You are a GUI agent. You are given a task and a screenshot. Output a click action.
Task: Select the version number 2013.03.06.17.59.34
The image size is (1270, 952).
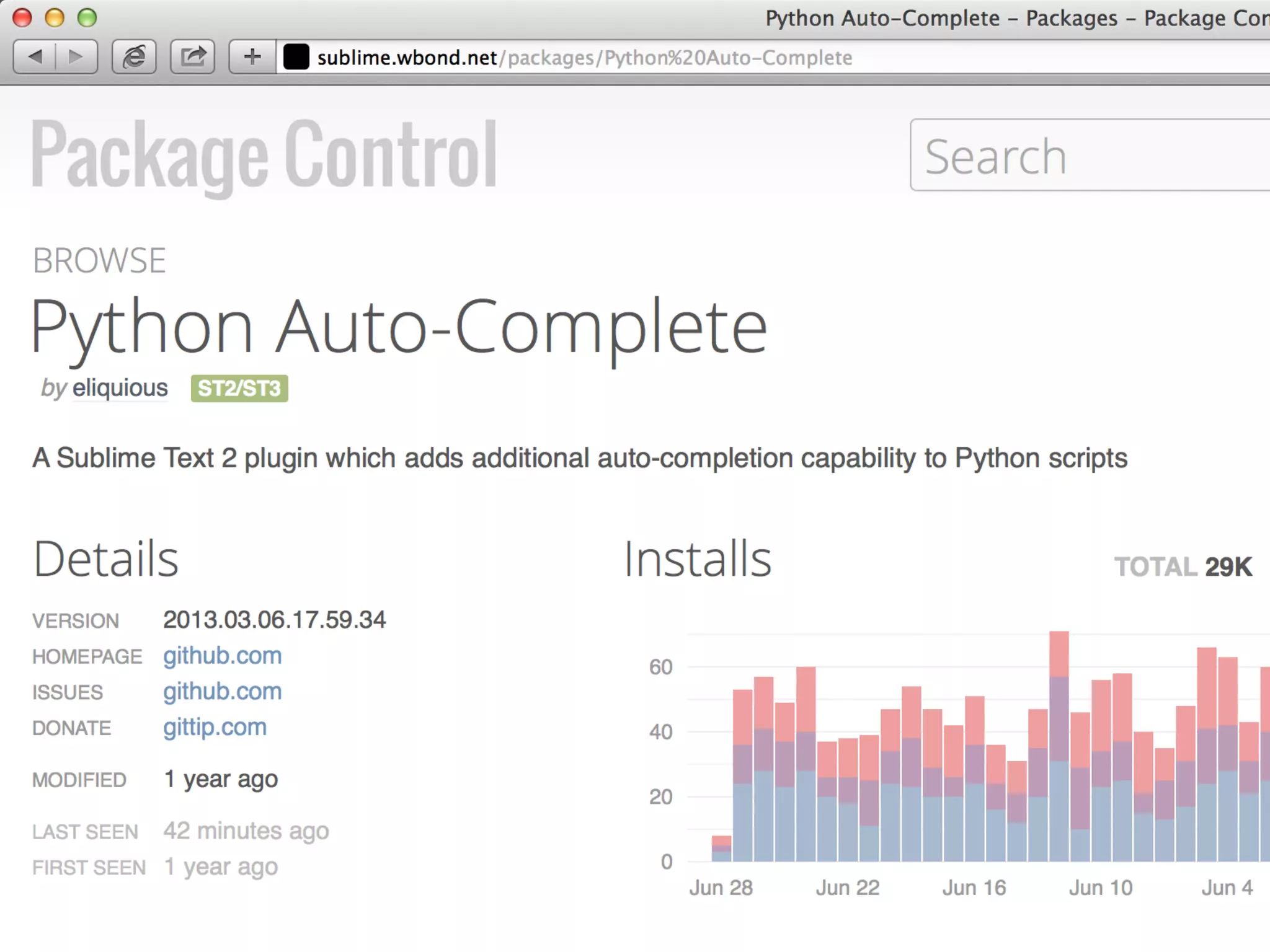(x=274, y=620)
